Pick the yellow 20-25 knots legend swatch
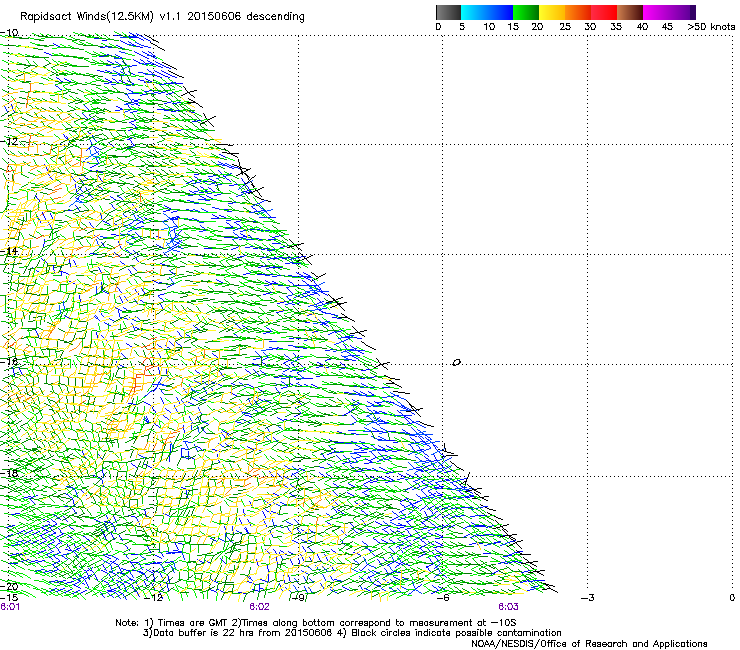This screenshot has width=740, height=650. 552,12
